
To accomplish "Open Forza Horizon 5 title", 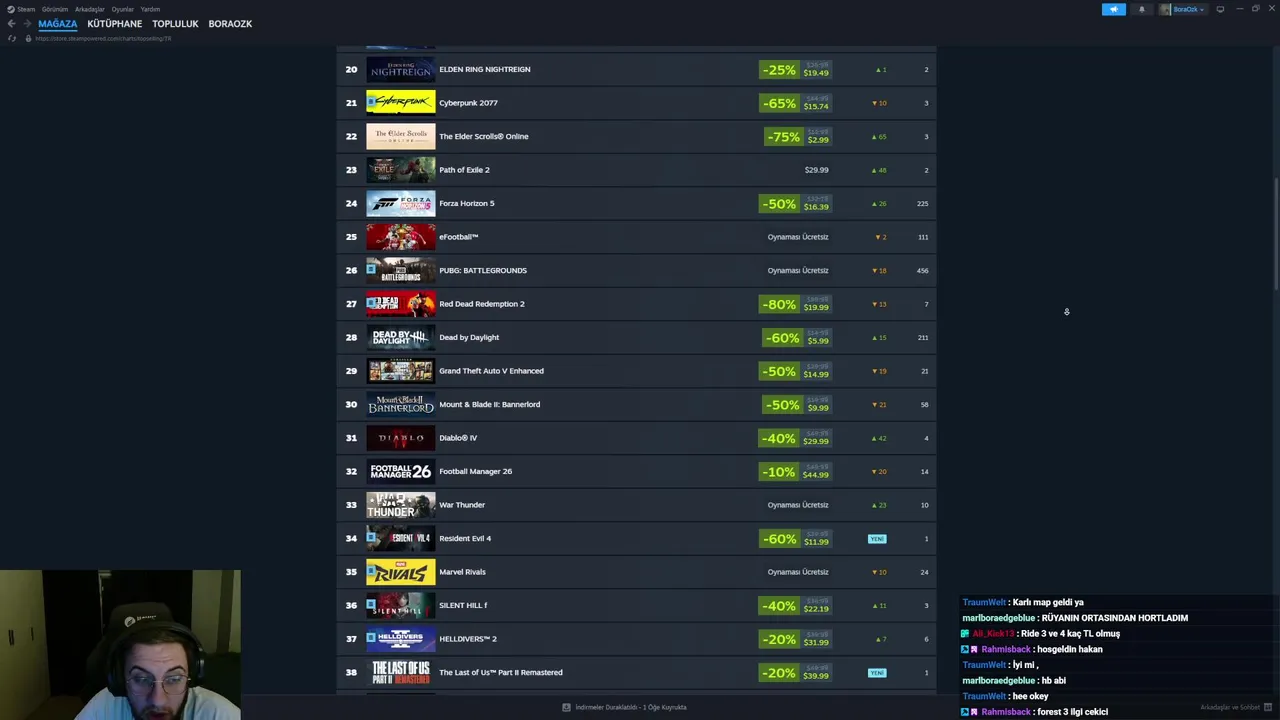I will click(x=467, y=203).
